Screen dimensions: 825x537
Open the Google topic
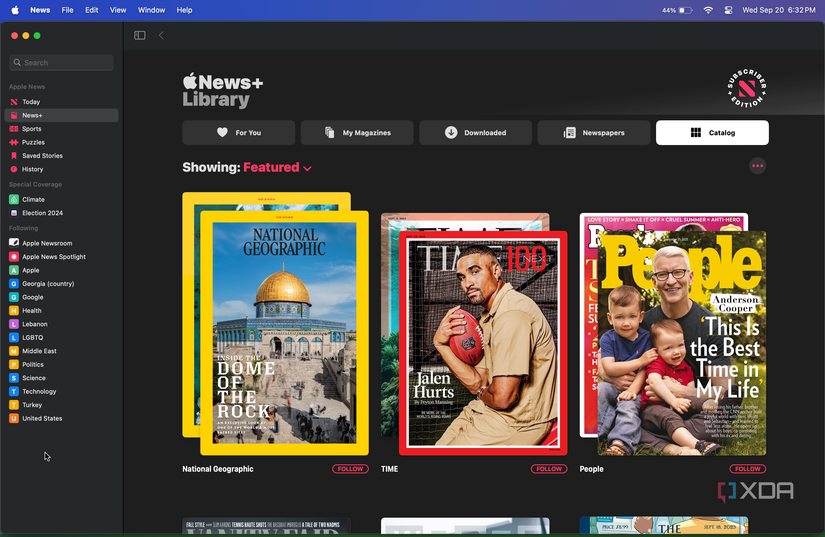[62, 297]
